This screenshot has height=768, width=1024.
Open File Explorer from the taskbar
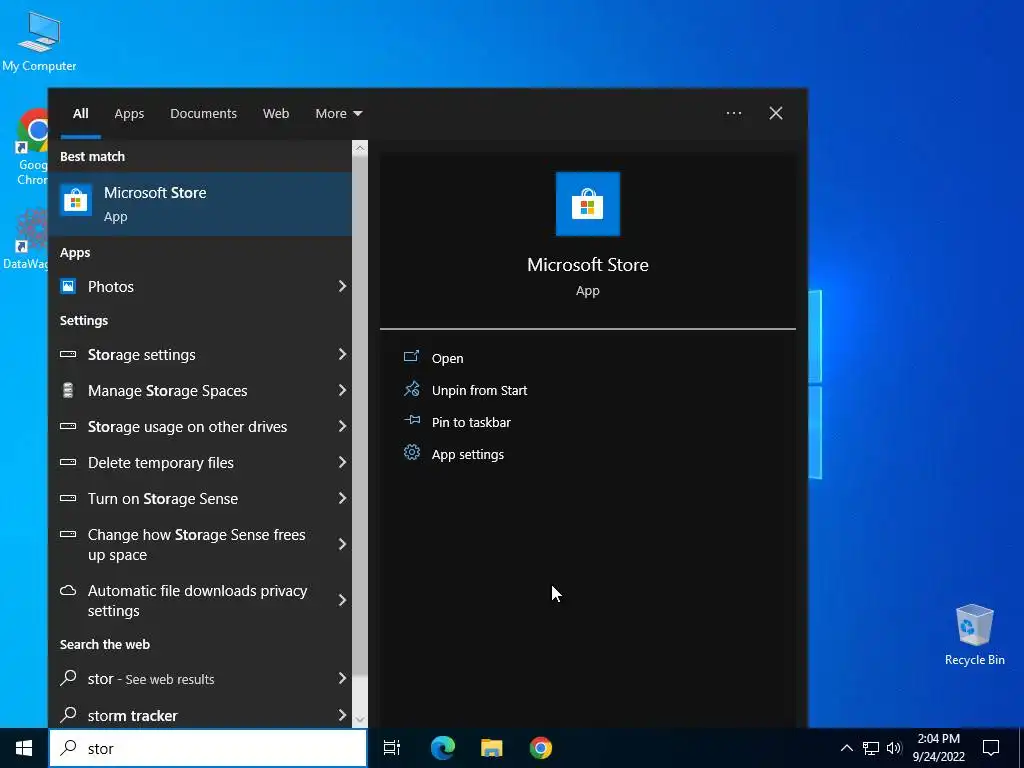click(x=492, y=748)
